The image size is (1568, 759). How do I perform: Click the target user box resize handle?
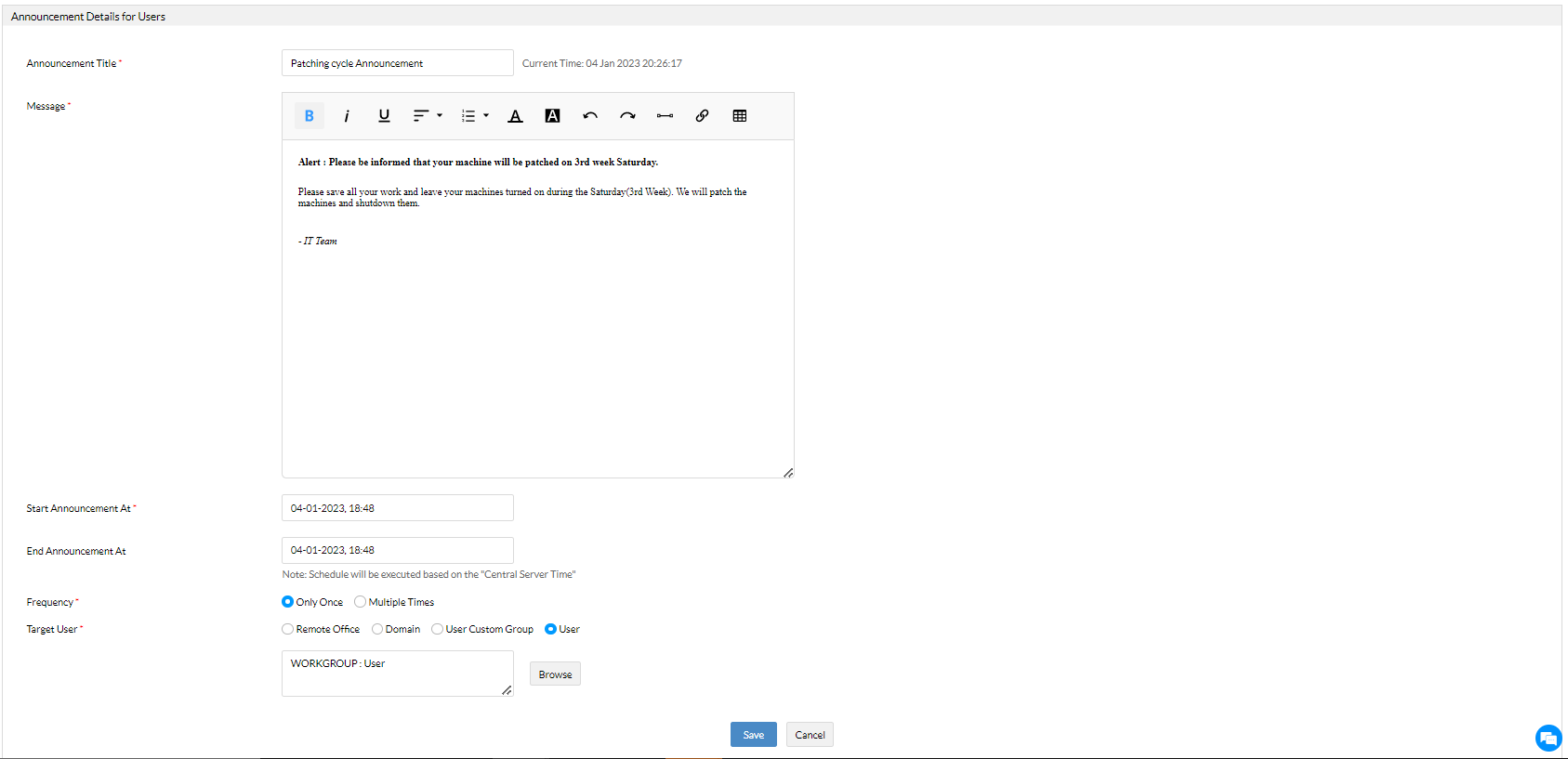click(507, 690)
